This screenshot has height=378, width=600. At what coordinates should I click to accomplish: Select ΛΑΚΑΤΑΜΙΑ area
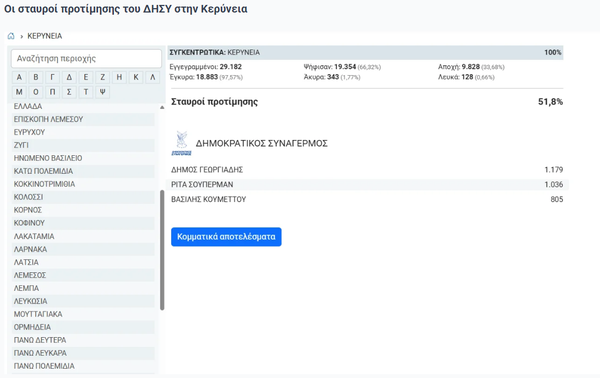point(83,236)
